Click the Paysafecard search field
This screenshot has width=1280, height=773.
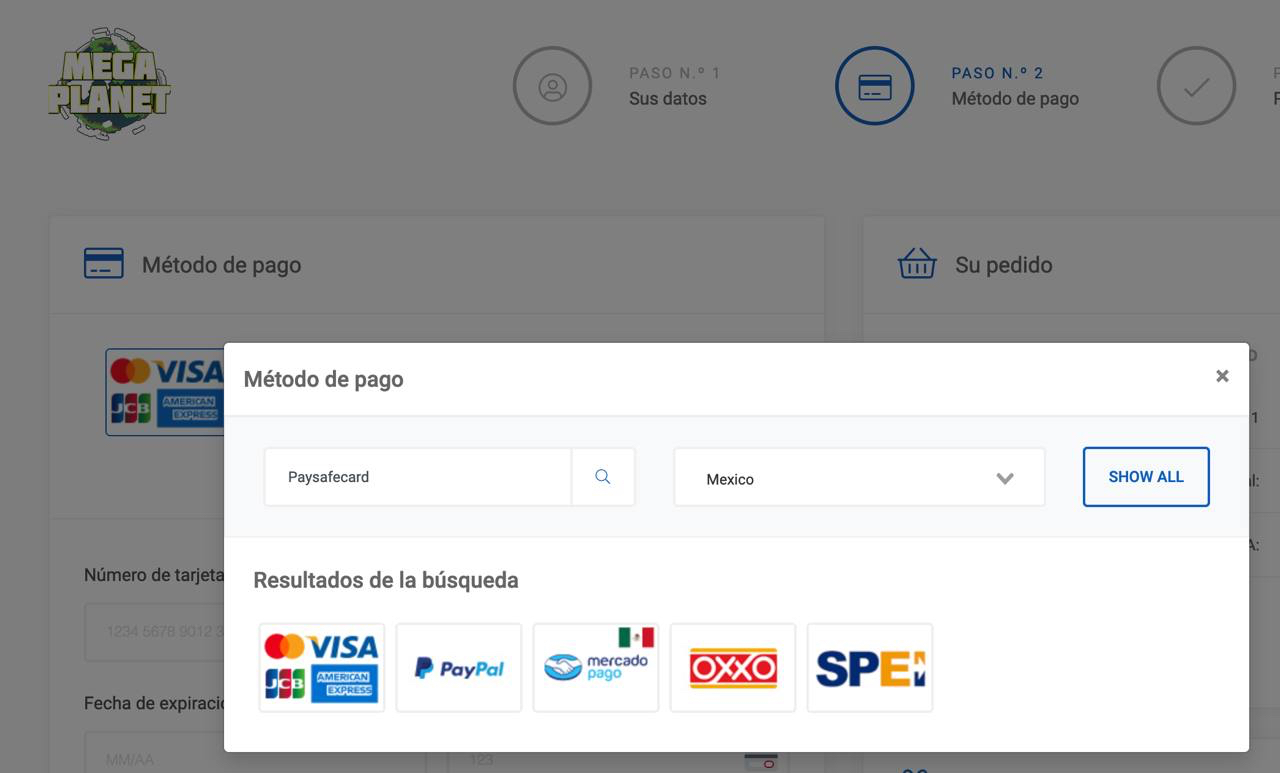[x=418, y=477]
